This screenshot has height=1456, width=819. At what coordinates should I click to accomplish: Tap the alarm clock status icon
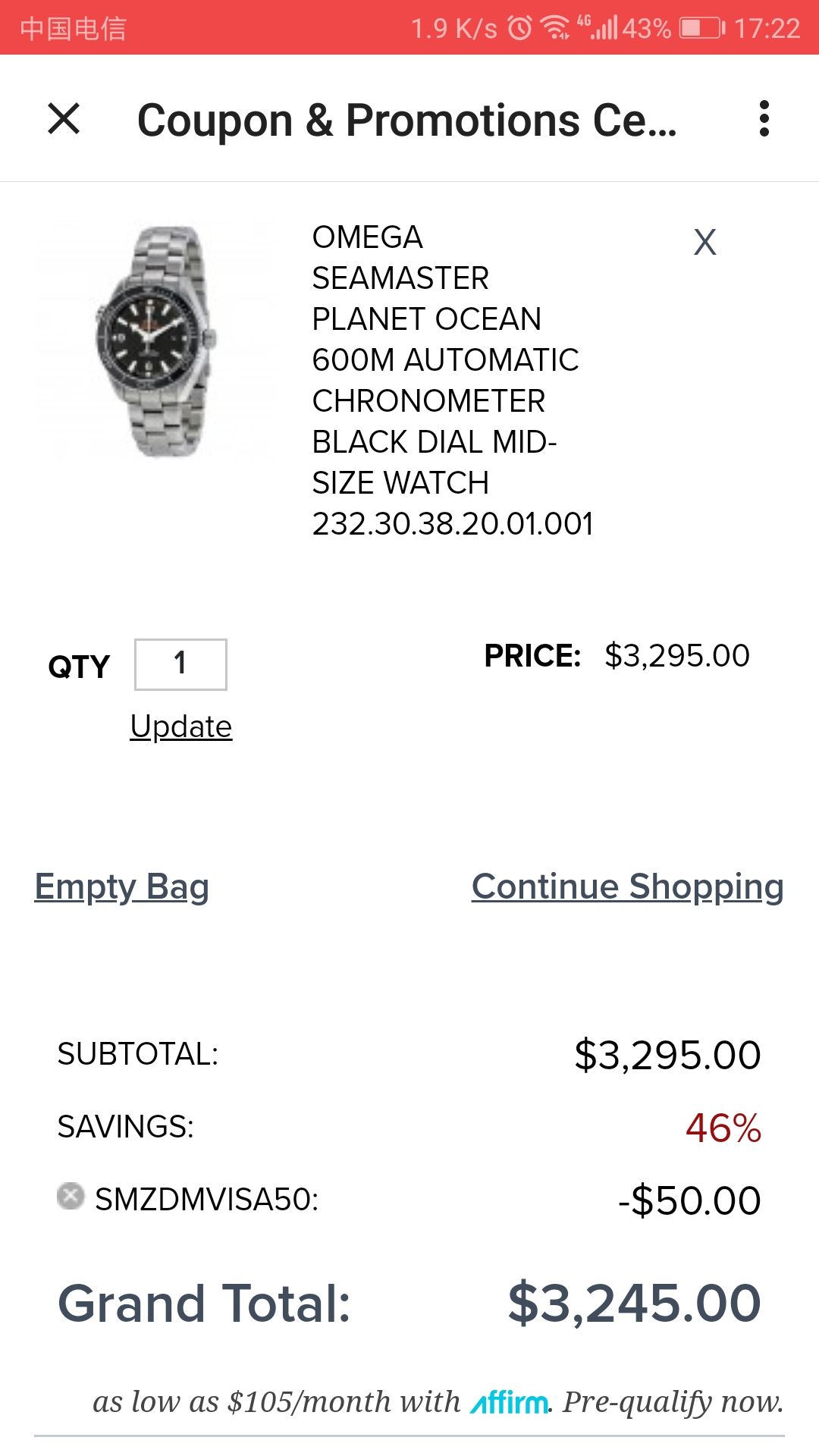tap(520, 28)
